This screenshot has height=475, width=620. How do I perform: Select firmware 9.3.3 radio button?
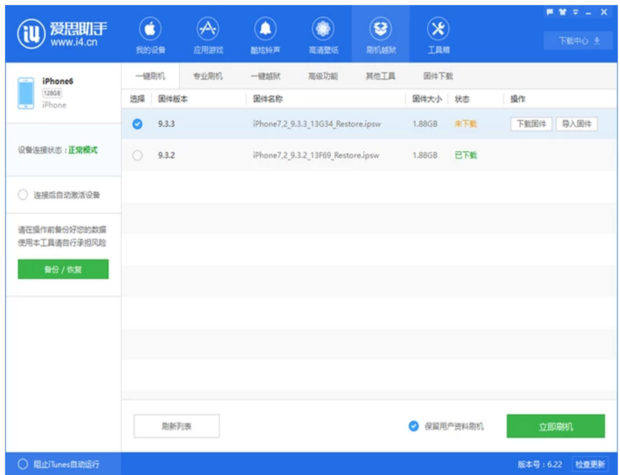(137, 124)
